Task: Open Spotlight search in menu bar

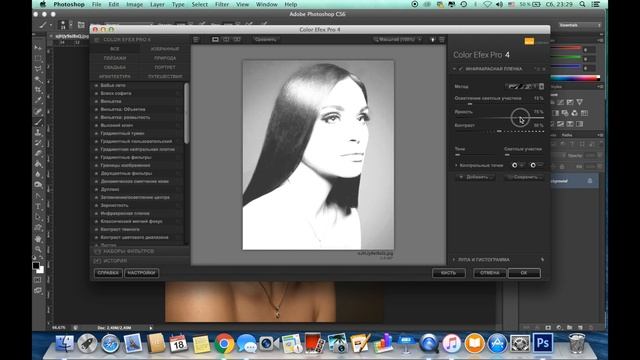Action: coord(582,4)
